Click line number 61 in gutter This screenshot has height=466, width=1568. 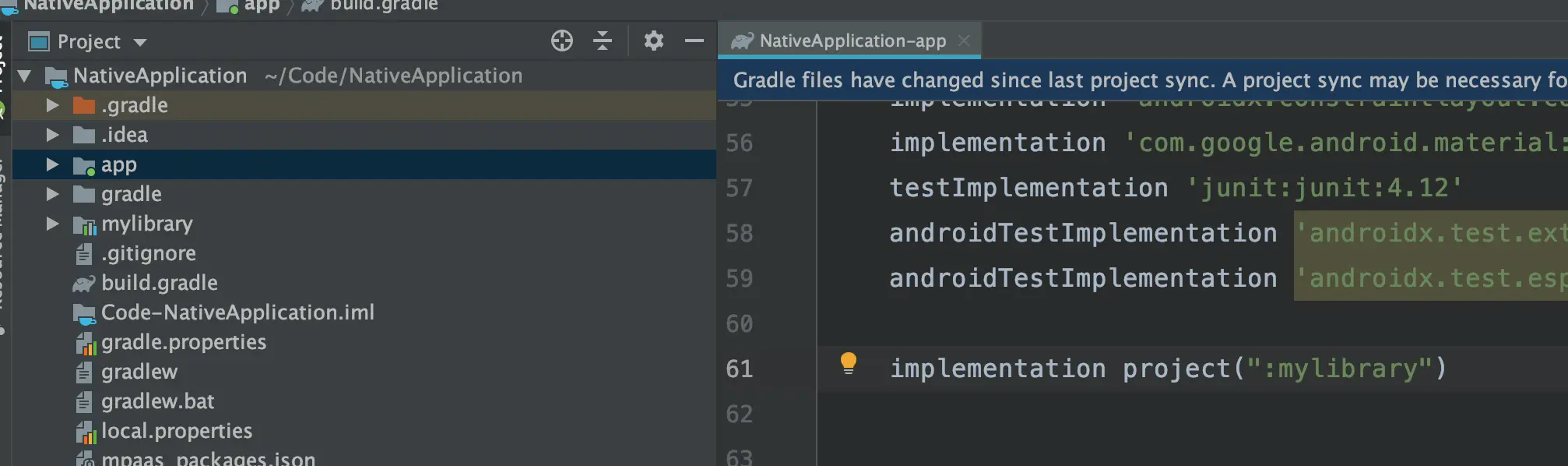pos(739,369)
